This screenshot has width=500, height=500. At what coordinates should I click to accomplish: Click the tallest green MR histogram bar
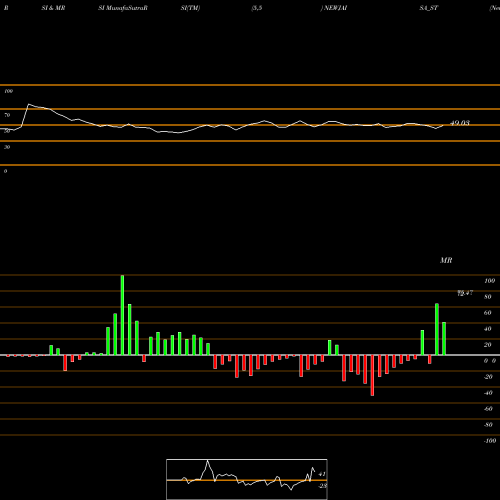click(x=122, y=315)
